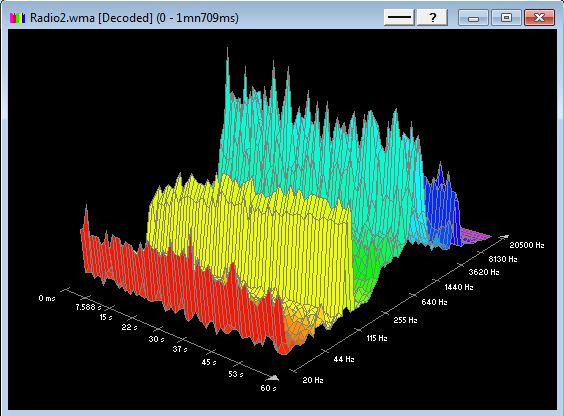Close the Radio2.wma decoded window
The height and width of the screenshot is (416, 564).
point(539,17)
